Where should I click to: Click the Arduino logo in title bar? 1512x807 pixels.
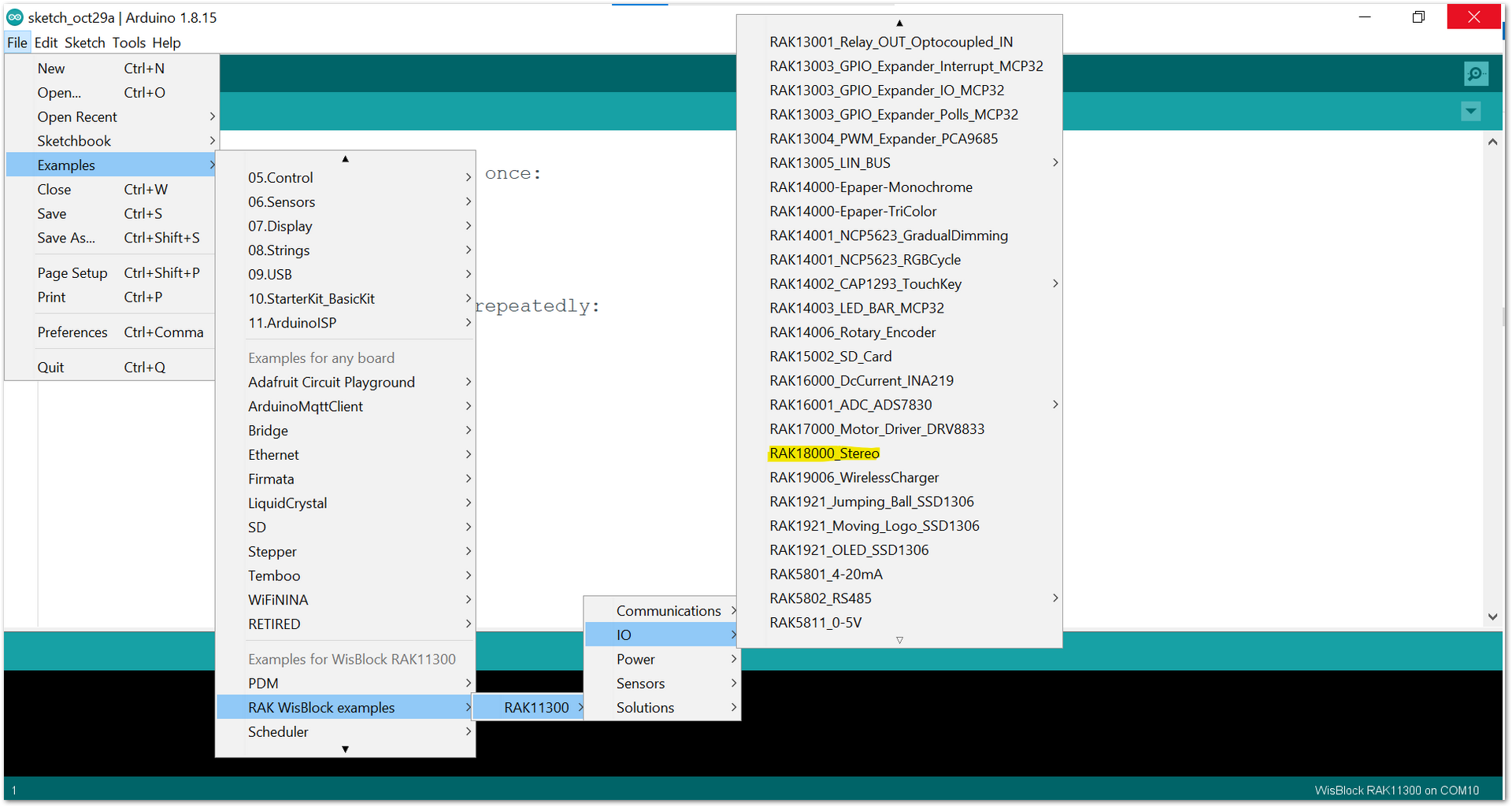14,17
